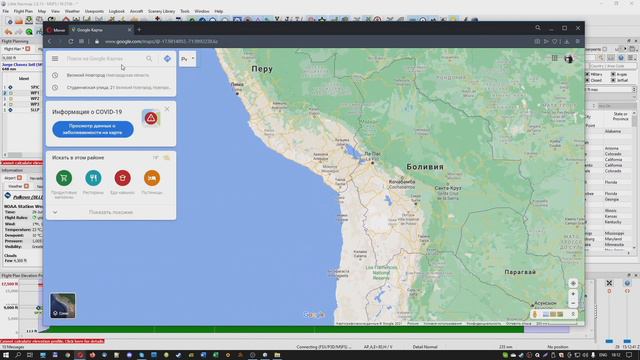
Task: Click red elevation profile error message
Action: pyautogui.click(x=52, y=341)
